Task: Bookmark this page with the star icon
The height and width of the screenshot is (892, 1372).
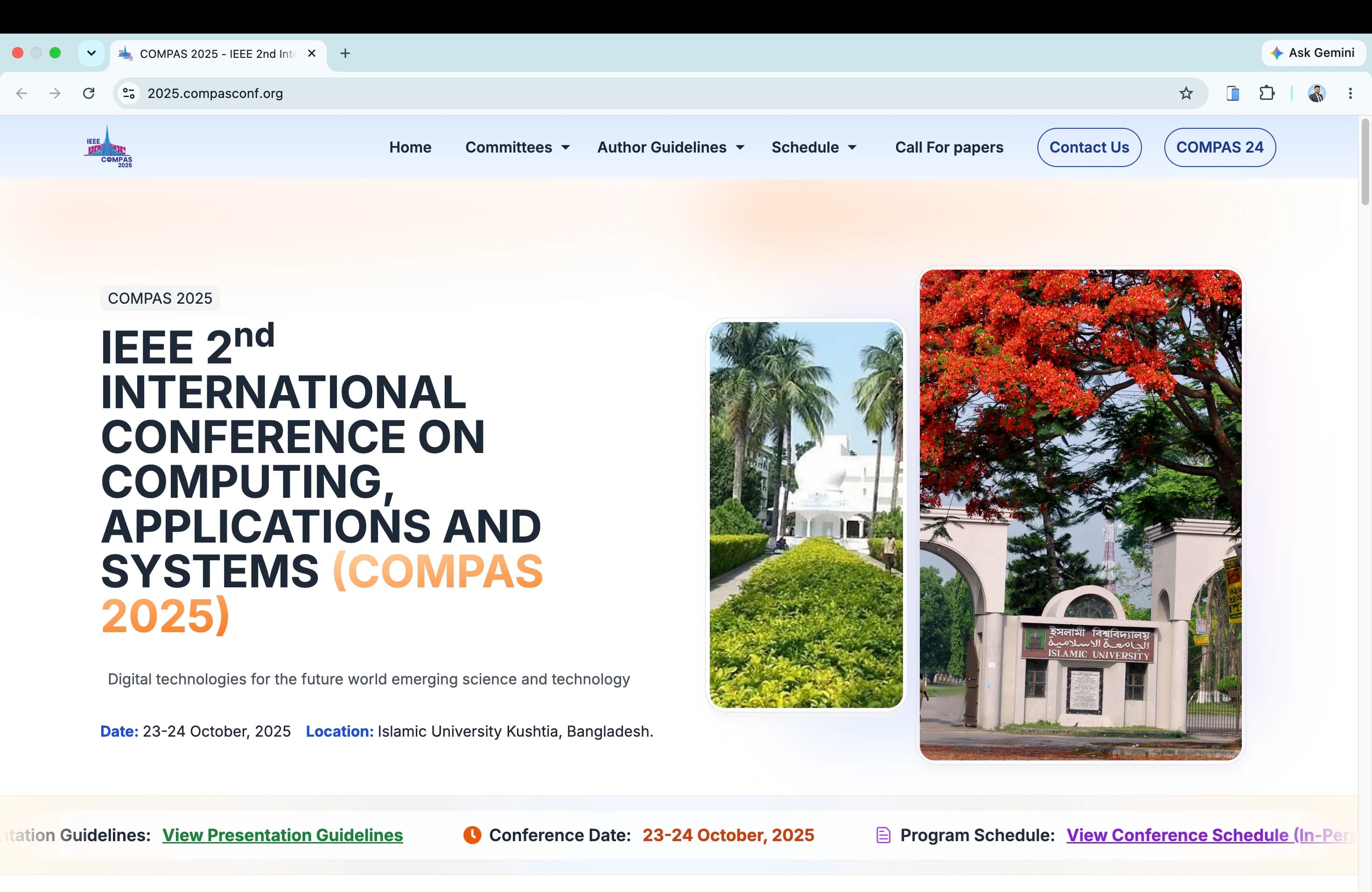Action: pos(1186,93)
